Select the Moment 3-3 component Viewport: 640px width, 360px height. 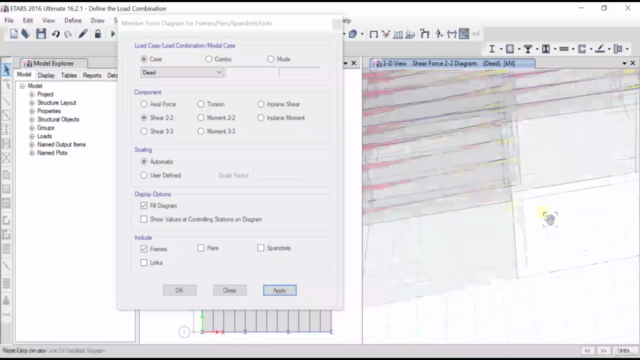(200, 131)
